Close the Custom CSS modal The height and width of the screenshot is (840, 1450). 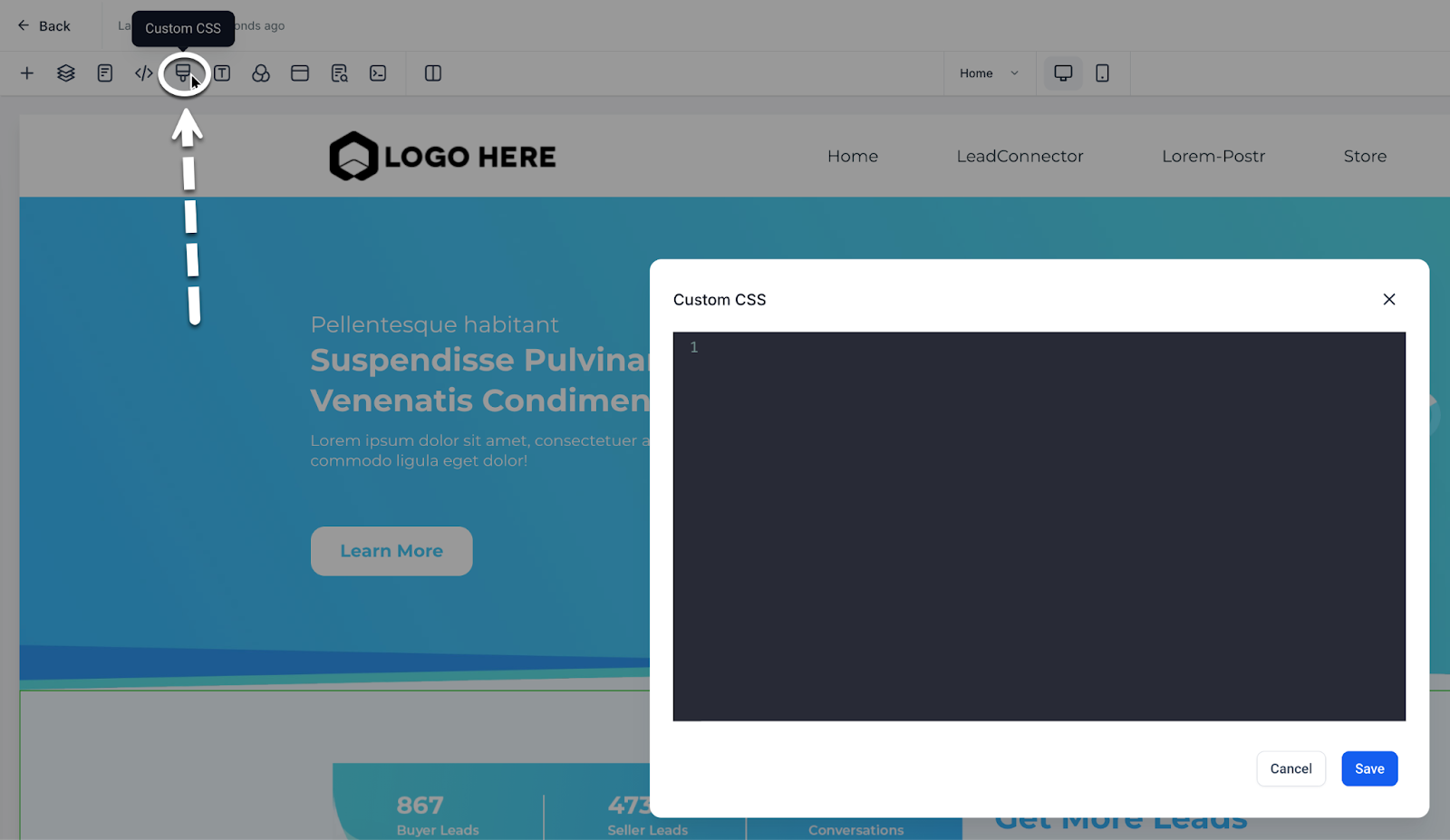click(1388, 300)
